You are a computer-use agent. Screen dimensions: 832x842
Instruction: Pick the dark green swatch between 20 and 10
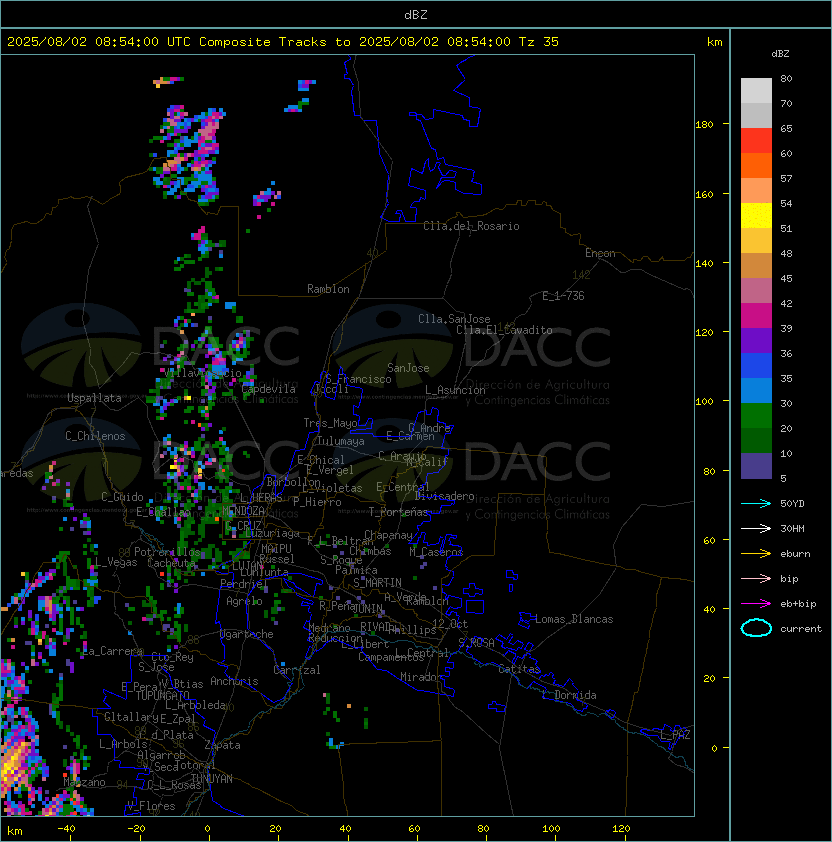click(756, 440)
